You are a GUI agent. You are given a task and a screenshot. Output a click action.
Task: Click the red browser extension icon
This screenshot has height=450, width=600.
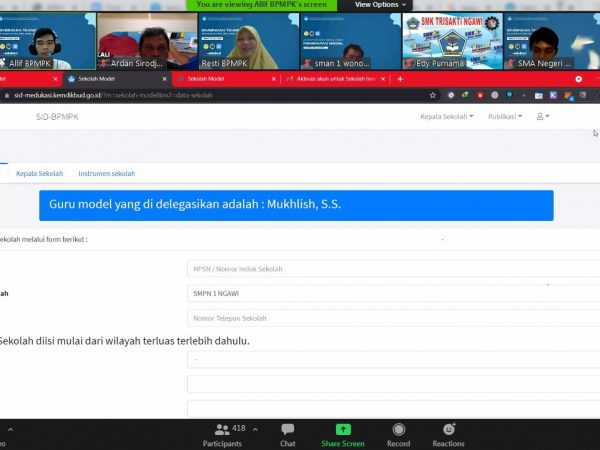coord(480,95)
